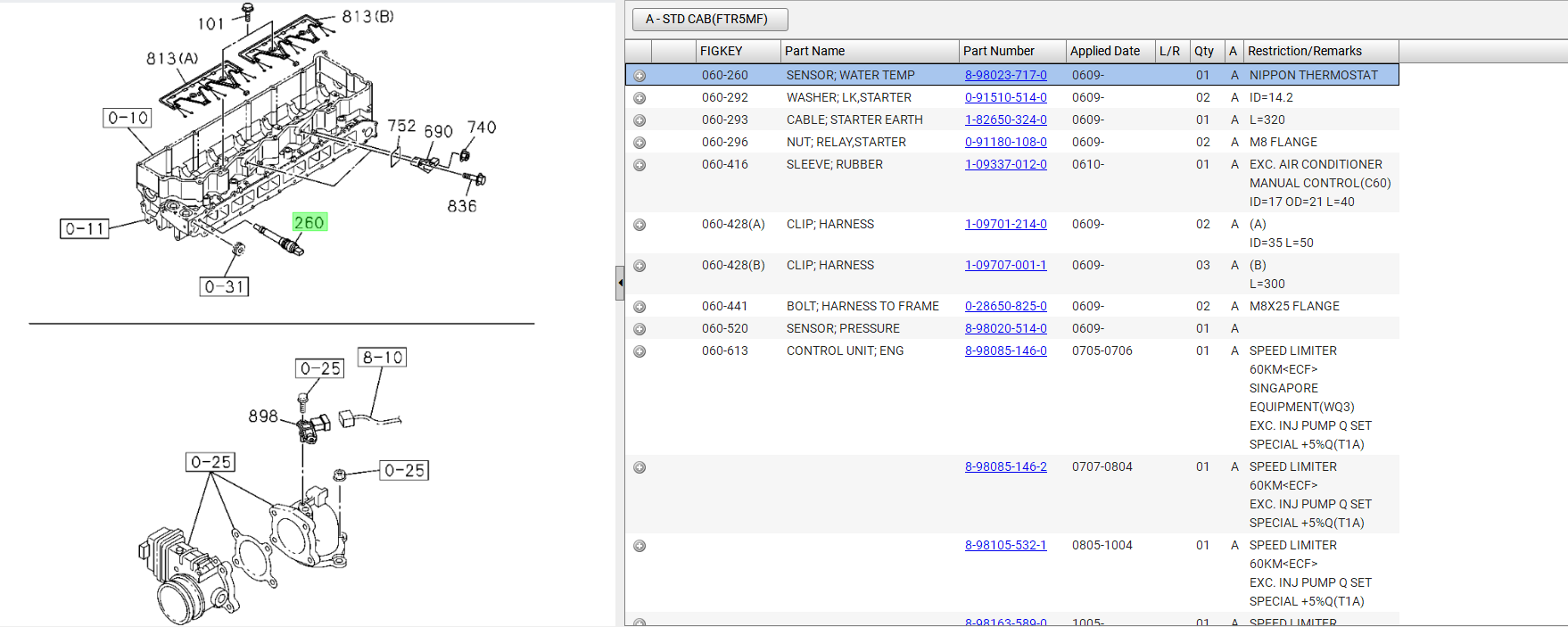Open part number link 8-98023-717-0
The height and width of the screenshot is (627, 1568).
click(1005, 75)
